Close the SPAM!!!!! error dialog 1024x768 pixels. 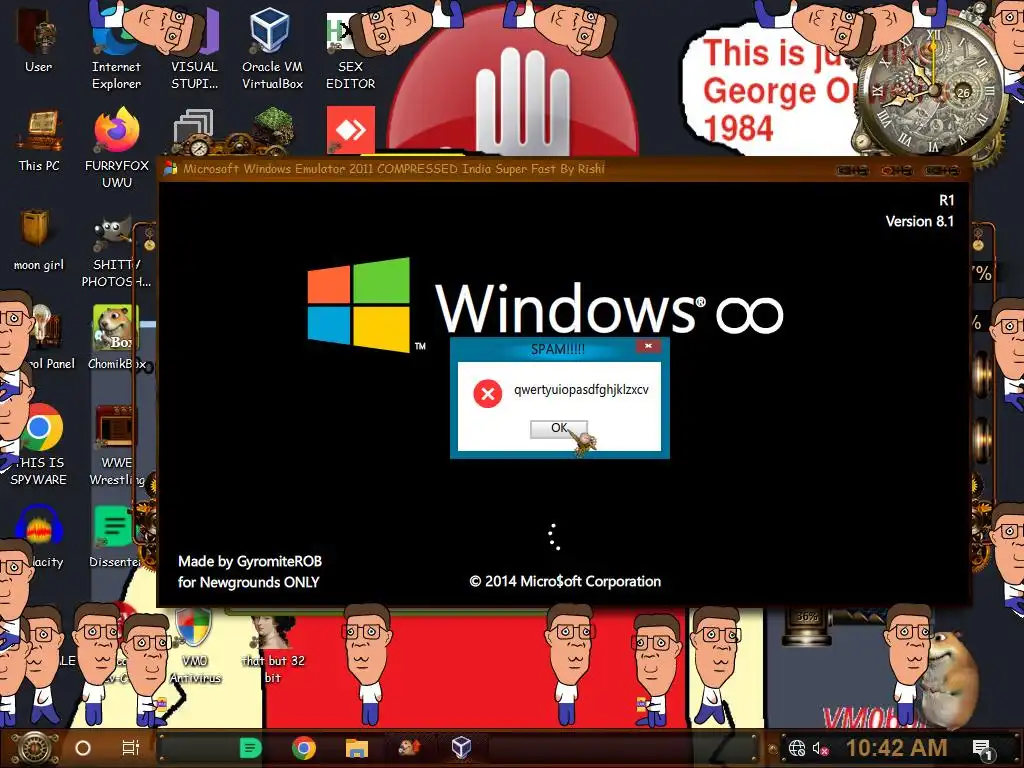pos(648,346)
